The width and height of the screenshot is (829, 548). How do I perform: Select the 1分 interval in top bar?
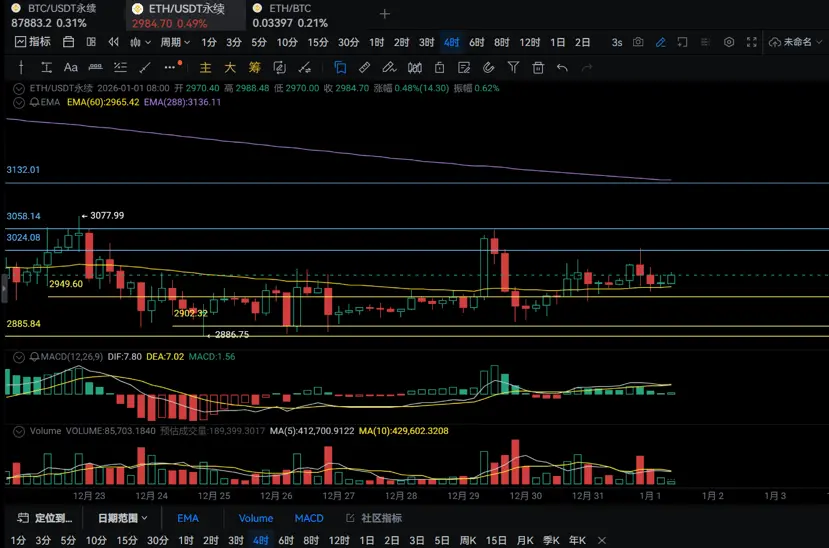point(209,42)
